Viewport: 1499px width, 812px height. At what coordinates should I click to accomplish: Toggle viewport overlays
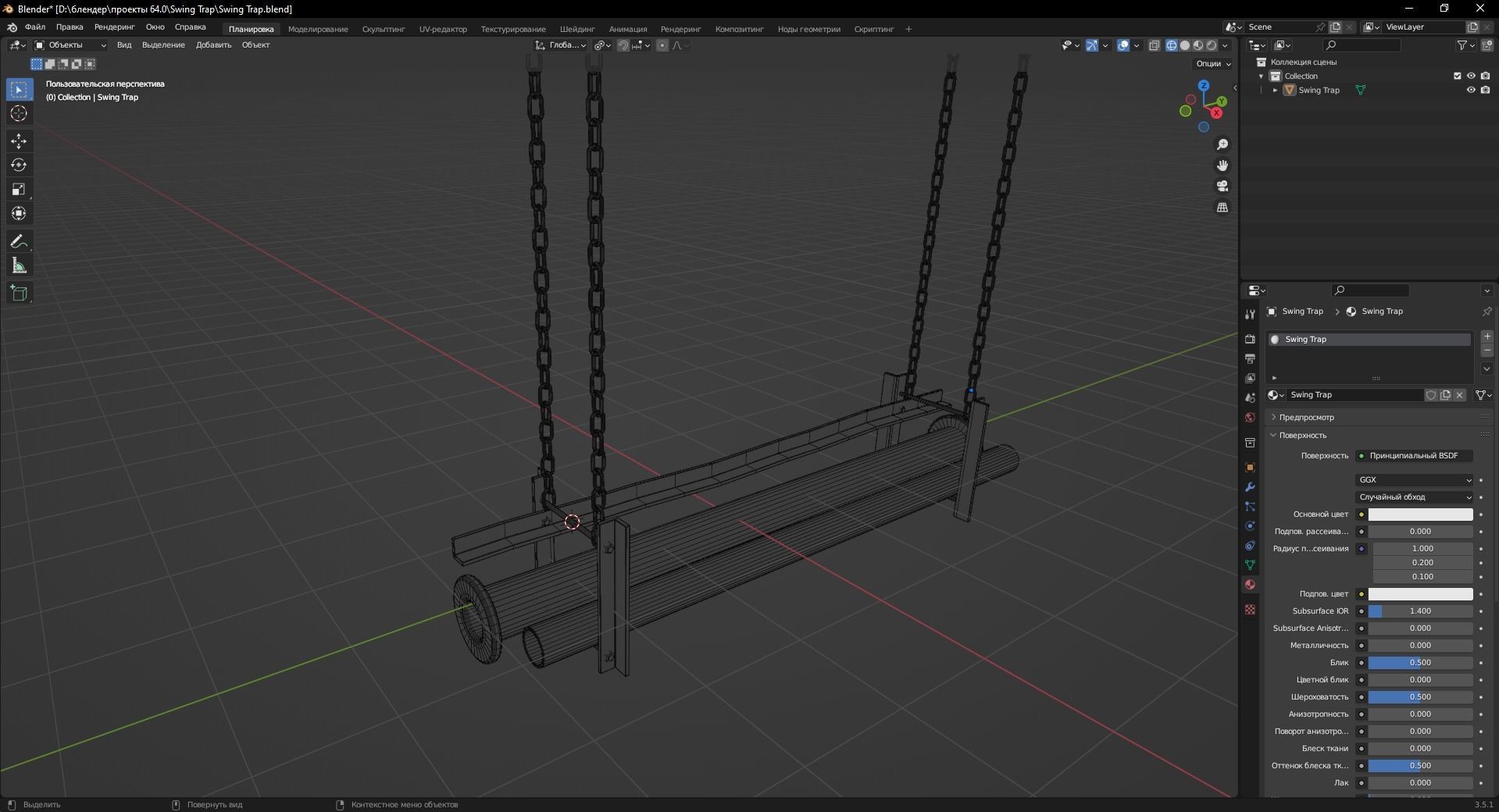1123,45
